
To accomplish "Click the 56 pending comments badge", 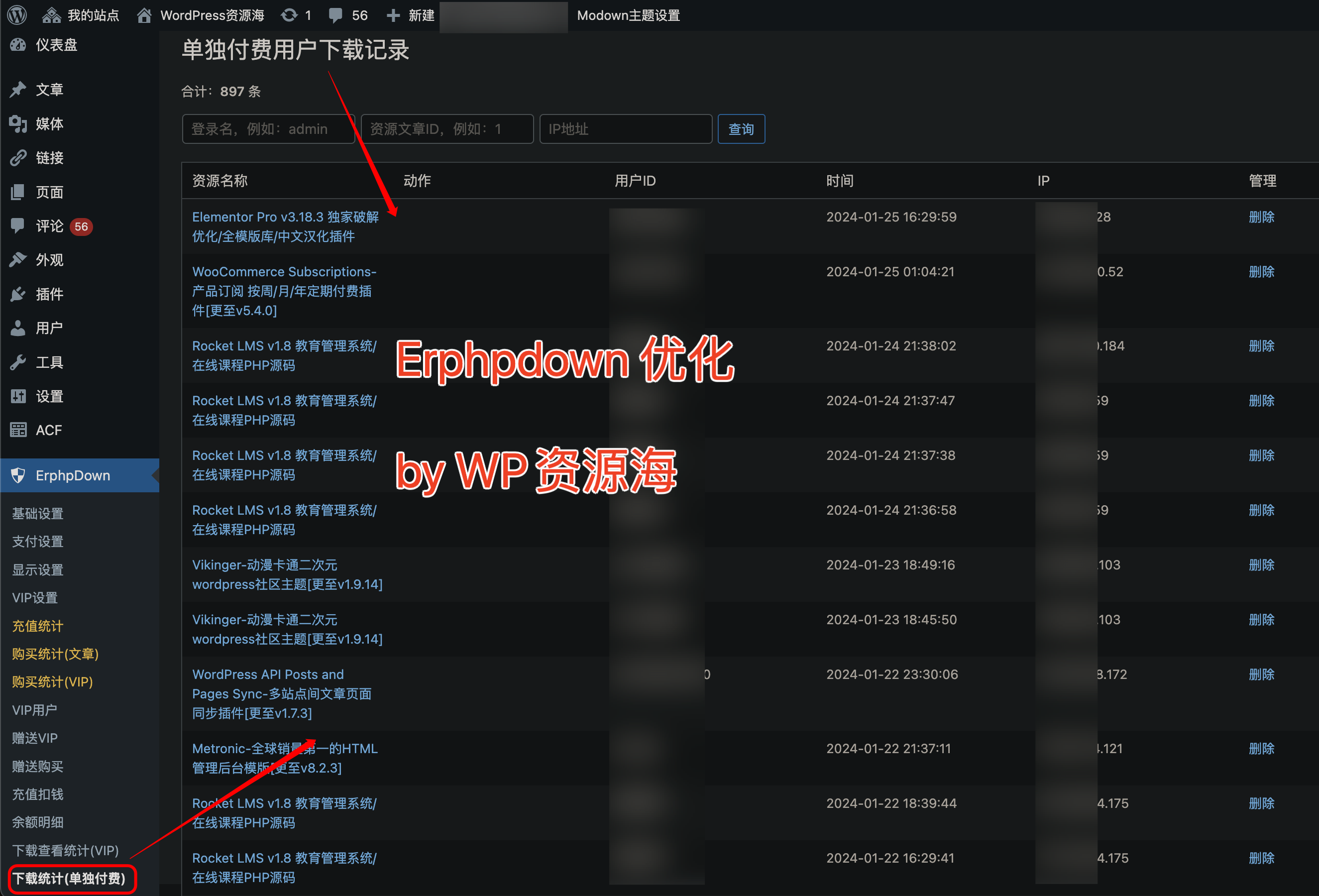I will pyautogui.click(x=81, y=226).
